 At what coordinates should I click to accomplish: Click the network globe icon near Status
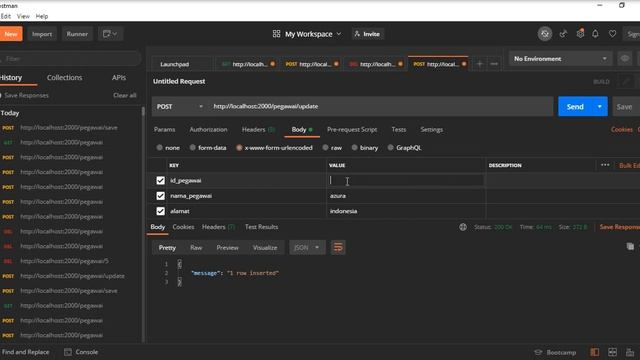click(463, 227)
